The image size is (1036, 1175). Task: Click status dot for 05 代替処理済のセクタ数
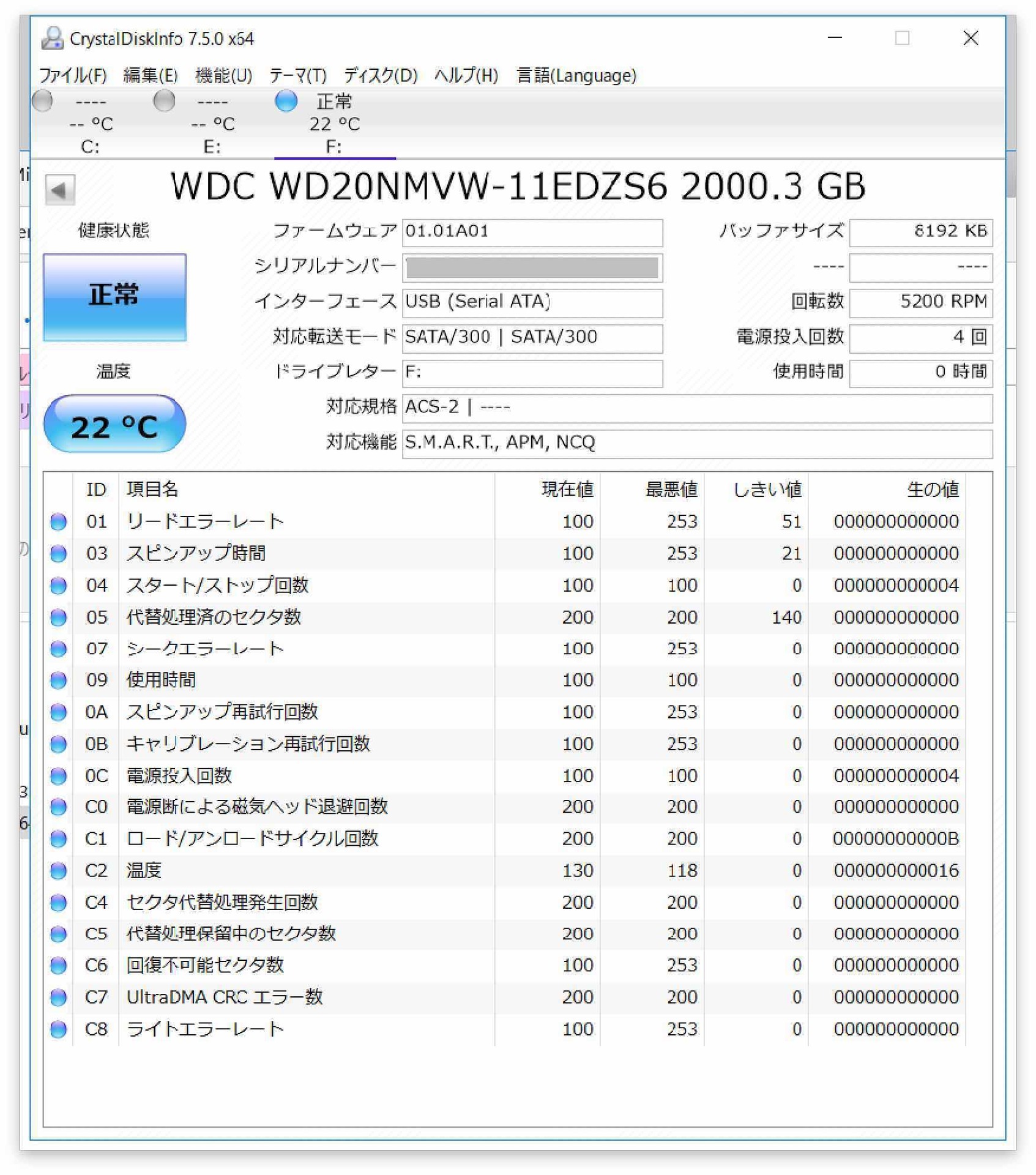[59, 617]
